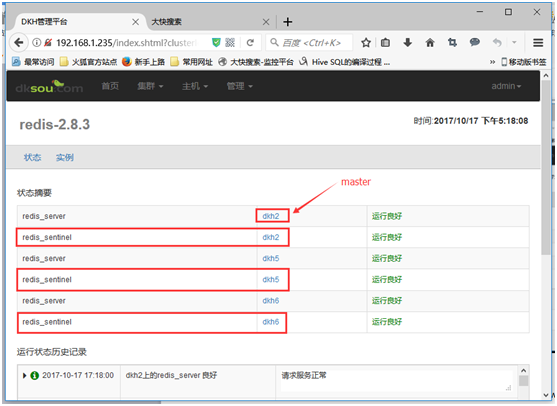This screenshot has height=406, width=557.
Task: Click the dksou.com logo
Action: click(49, 86)
